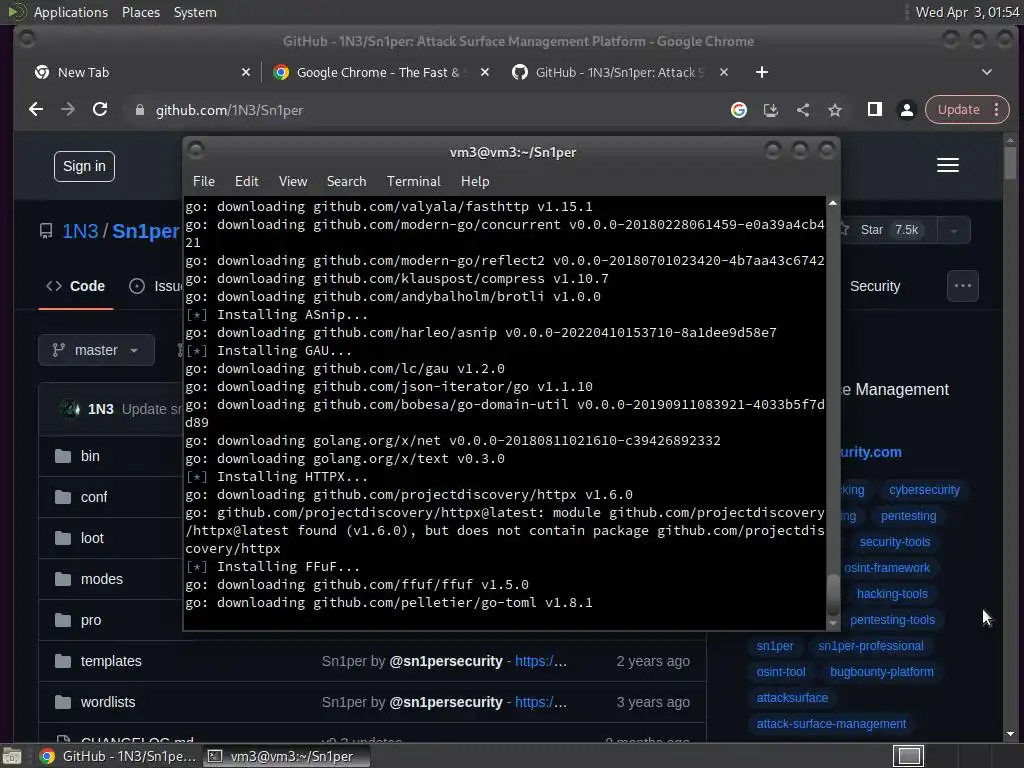Click the Chrome Update button
Viewport: 1024px width, 768px height.
coord(958,110)
